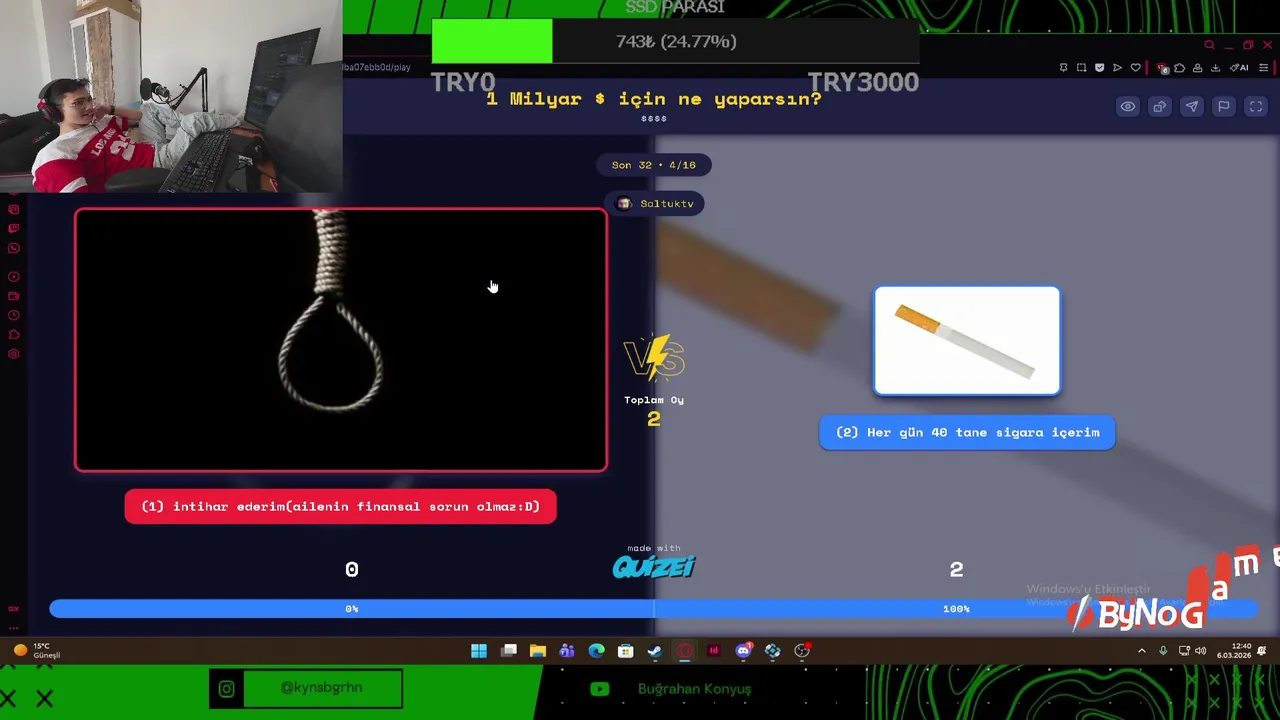The height and width of the screenshot is (720, 1280).
Task: Open the wallet icon in Opera sidebar
Action: [x=14, y=296]
